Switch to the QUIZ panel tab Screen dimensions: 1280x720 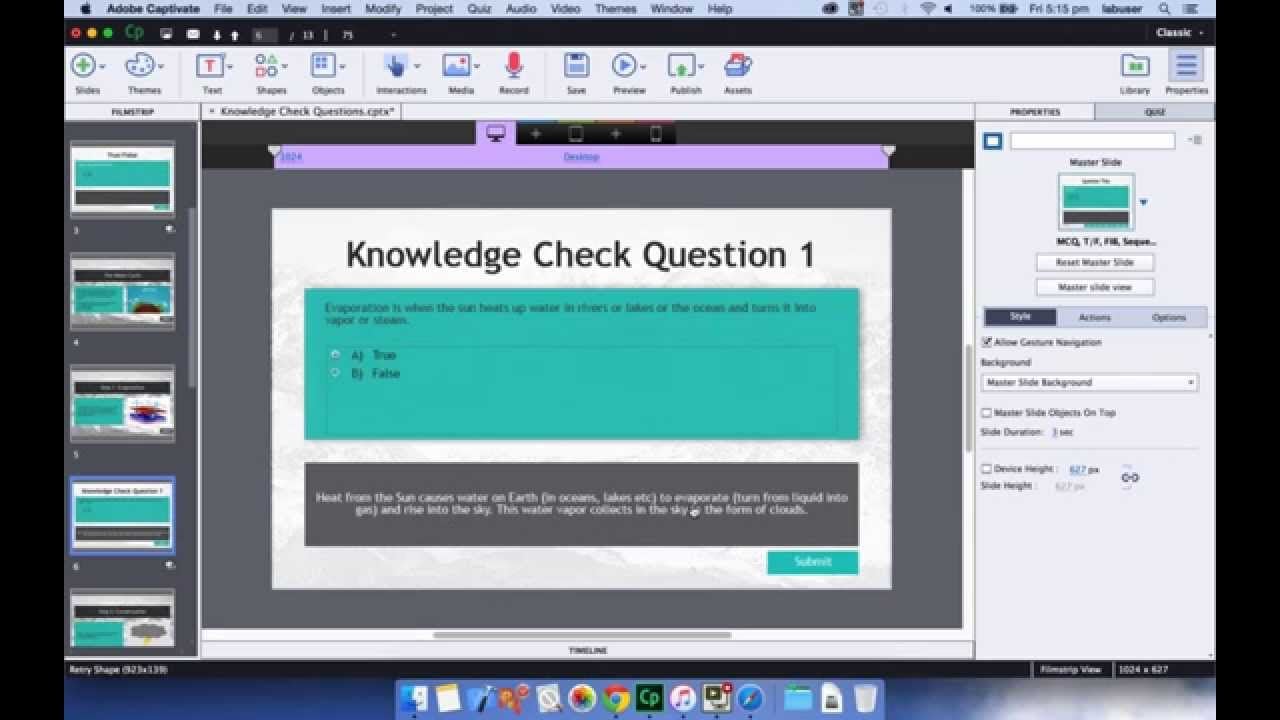tap(1155, 112)
